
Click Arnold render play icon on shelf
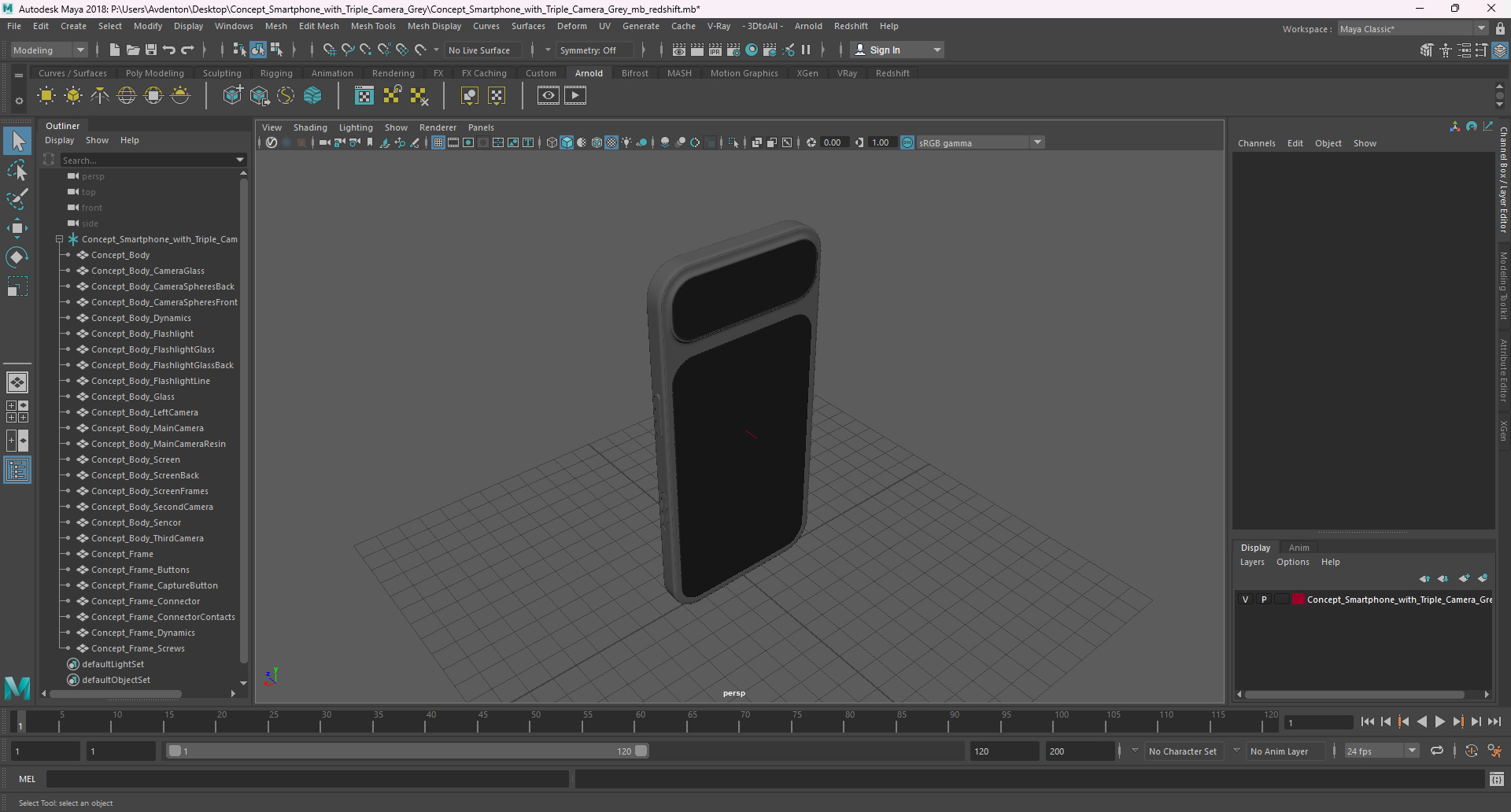pos(575,96)
